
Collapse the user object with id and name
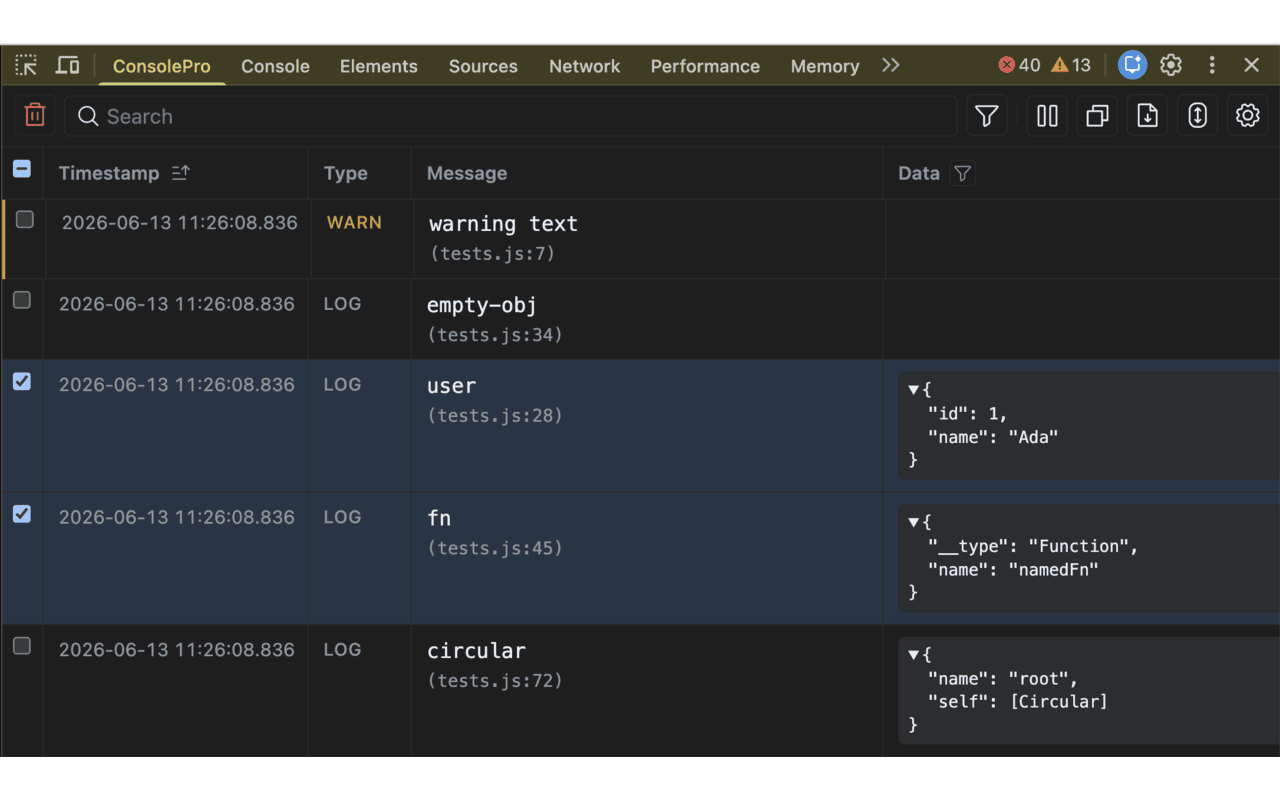[x=913, y=389]
